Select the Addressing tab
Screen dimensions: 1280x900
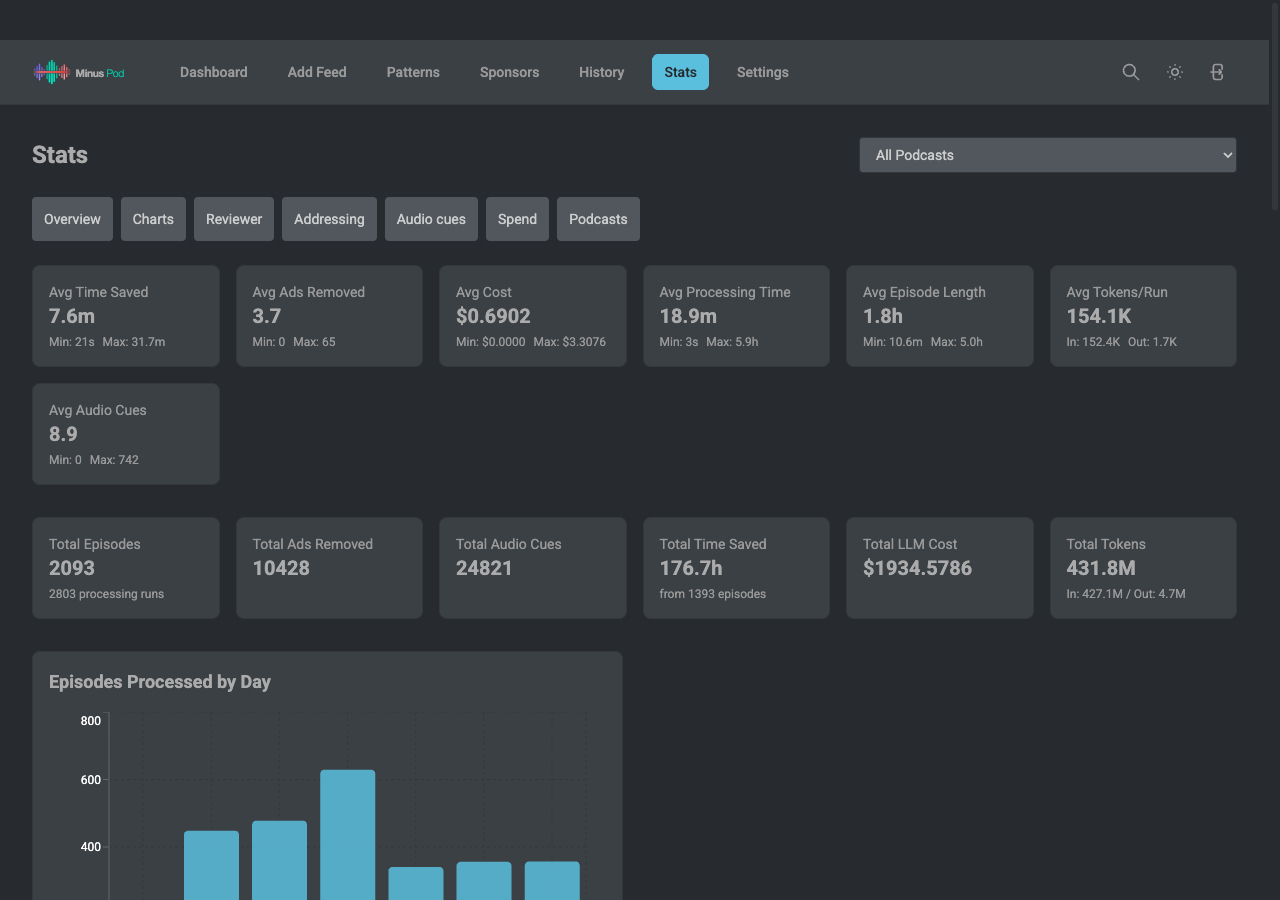[329, 219]
